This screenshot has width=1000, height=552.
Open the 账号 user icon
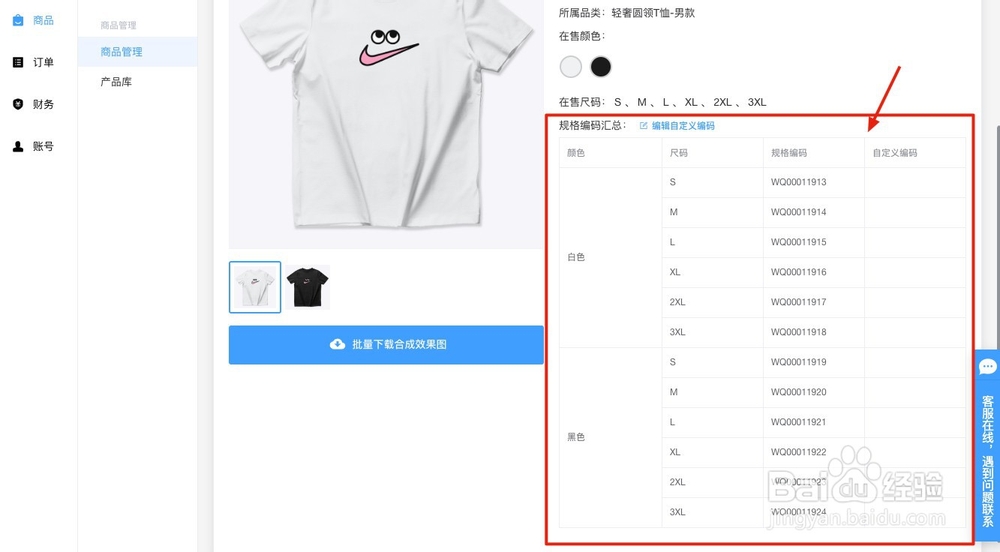coord(18,146)
